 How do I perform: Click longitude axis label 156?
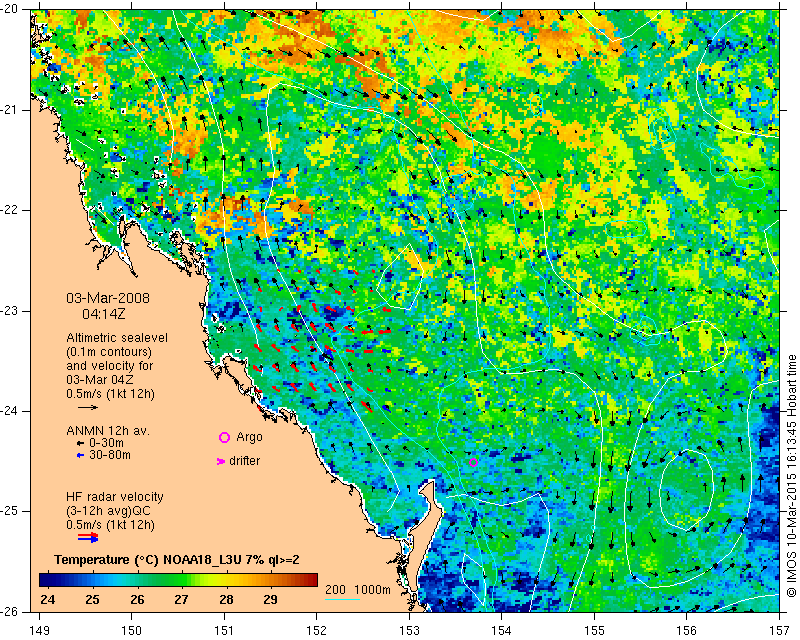(x=687, y=631)
